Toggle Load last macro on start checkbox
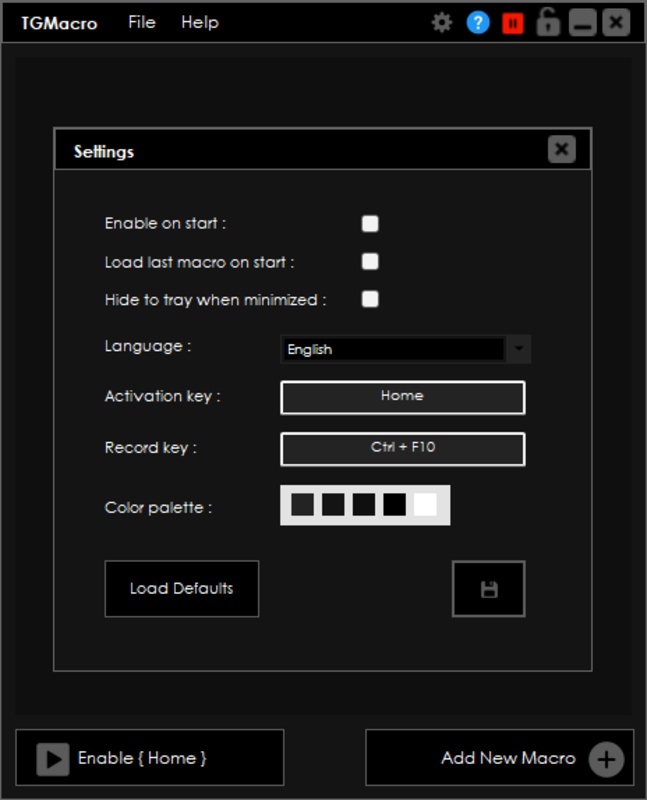 (370, 261)
